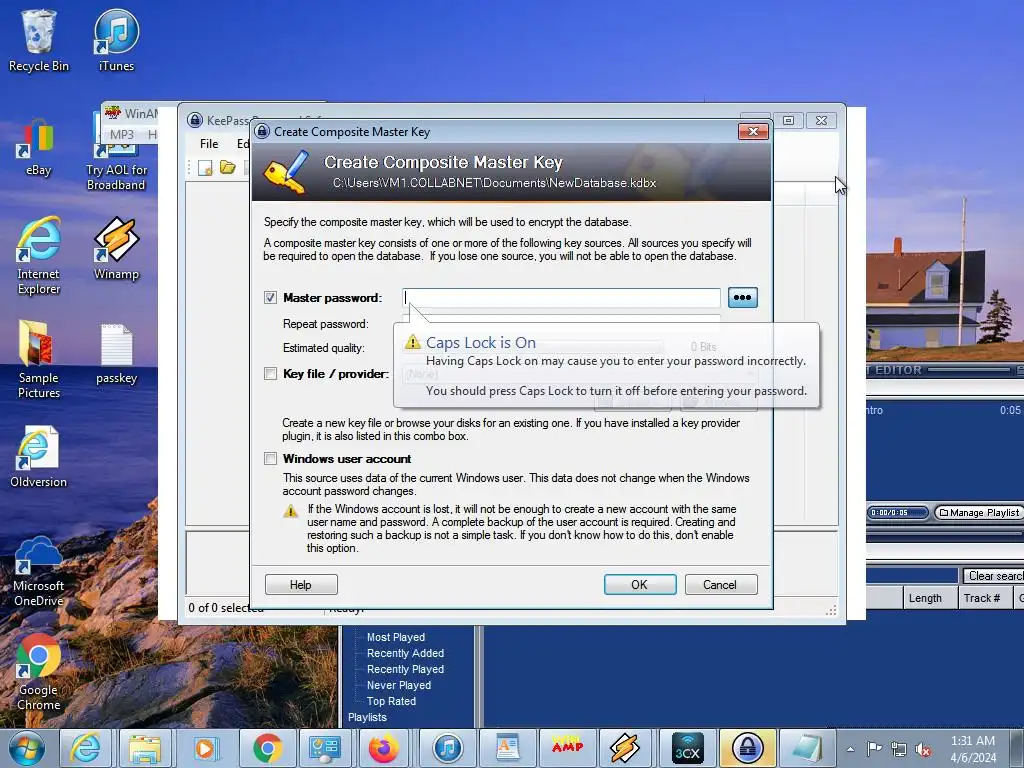Open the notepad app in the taskbar
This screenshot has height=768, width=1024.
pos(807,748)
